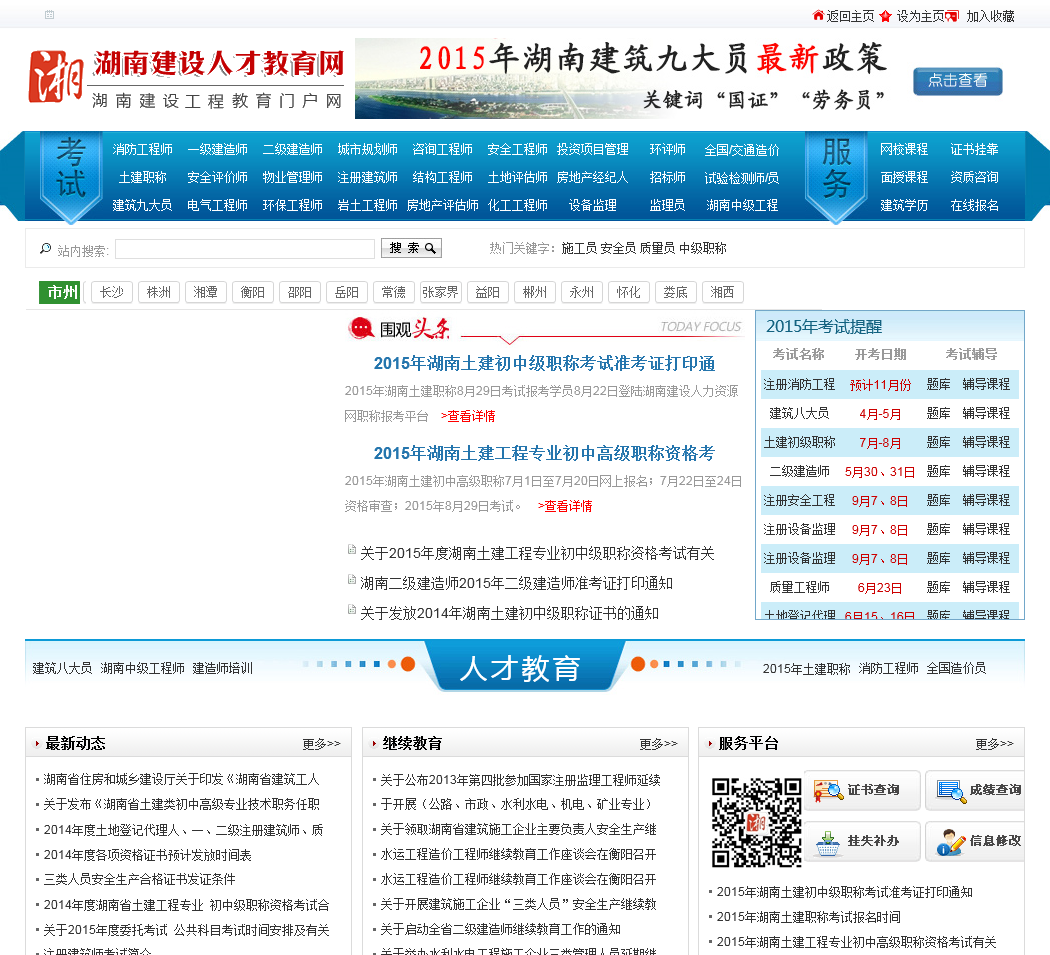Click the 证书查询 icon button

(x=862, y=790)
